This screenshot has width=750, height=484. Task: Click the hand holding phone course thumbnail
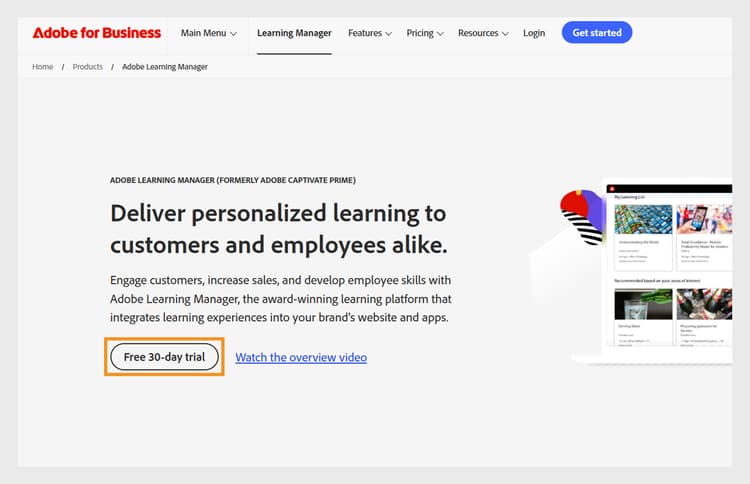(704, 220)
